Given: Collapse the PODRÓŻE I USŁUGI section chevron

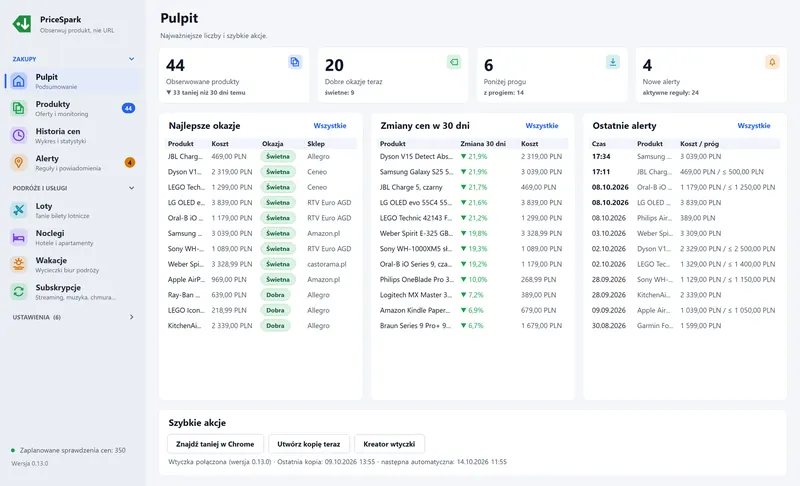Looking at the screenshot, I should [x=132, y=188].
